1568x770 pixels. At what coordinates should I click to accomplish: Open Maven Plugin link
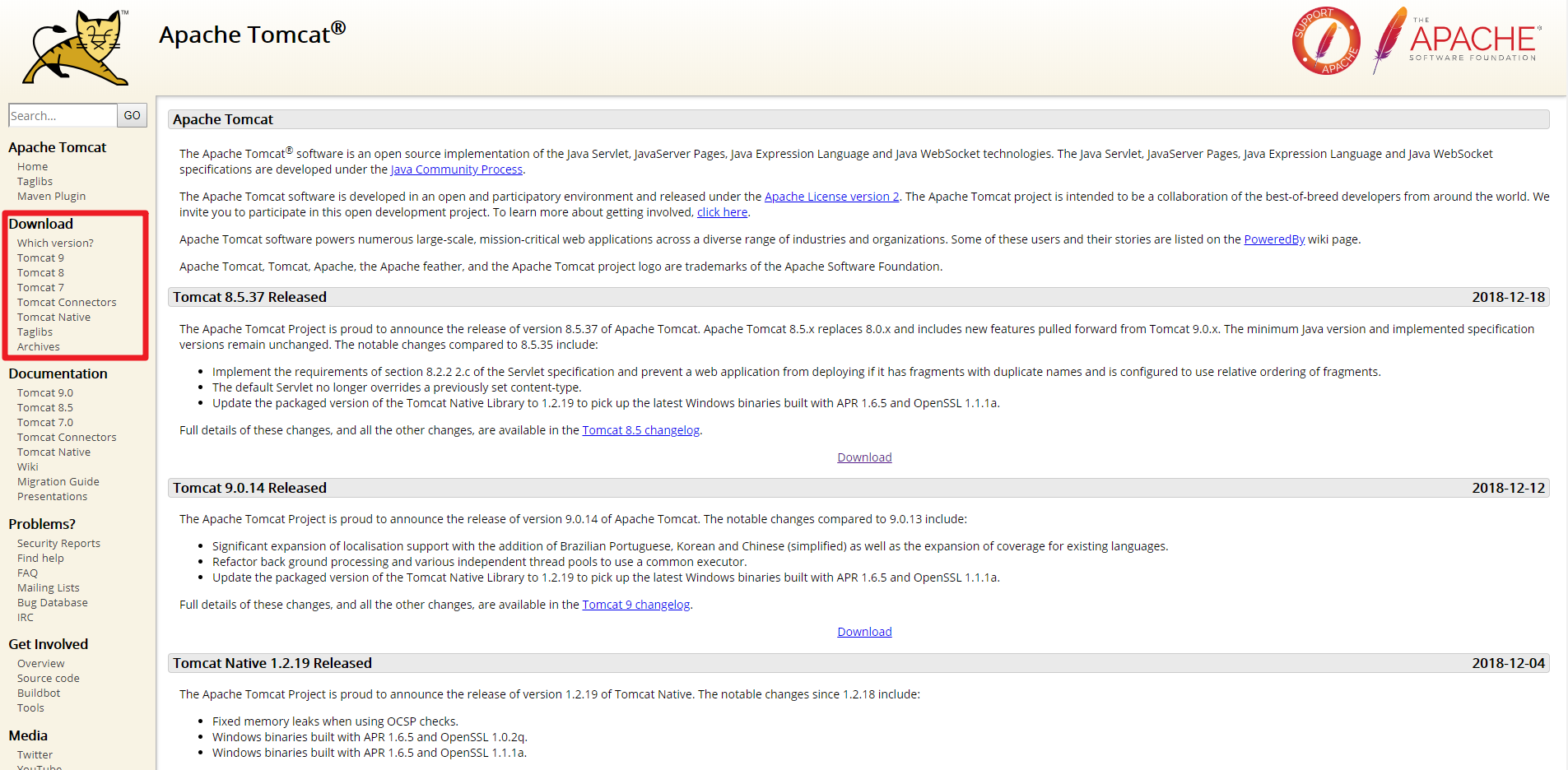[x=51, y=196]
